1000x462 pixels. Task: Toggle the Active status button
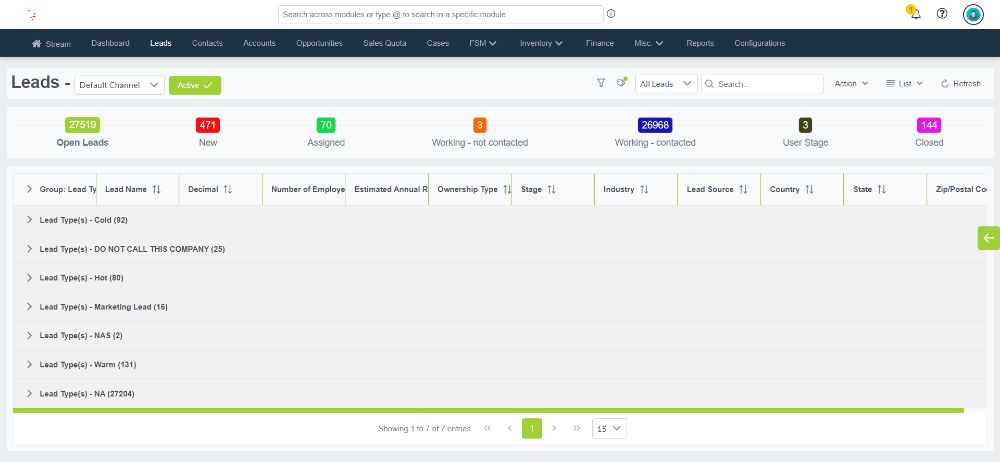[x=195, y=85]
